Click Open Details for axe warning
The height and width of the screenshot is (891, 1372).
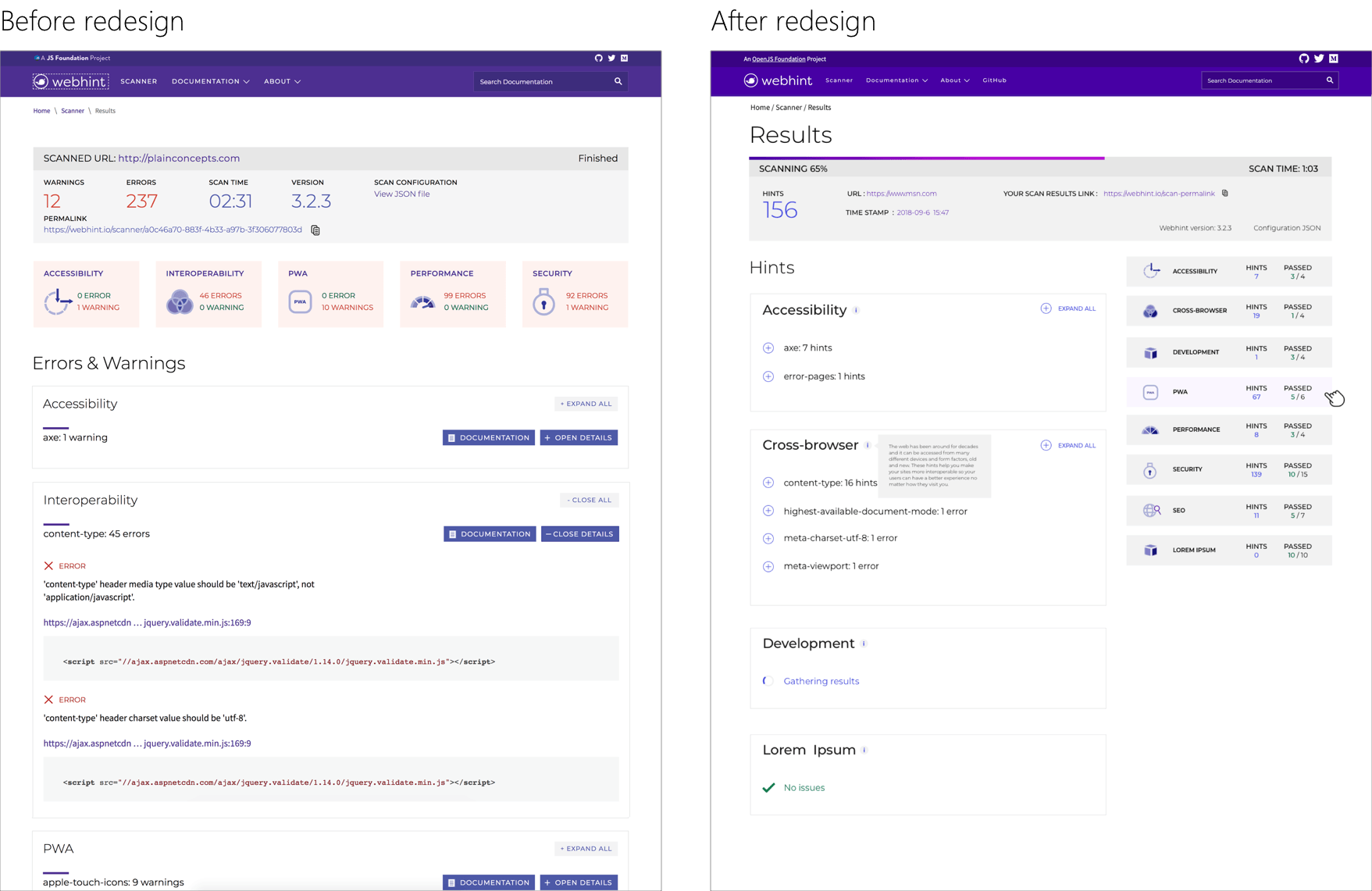click(579, 437)
